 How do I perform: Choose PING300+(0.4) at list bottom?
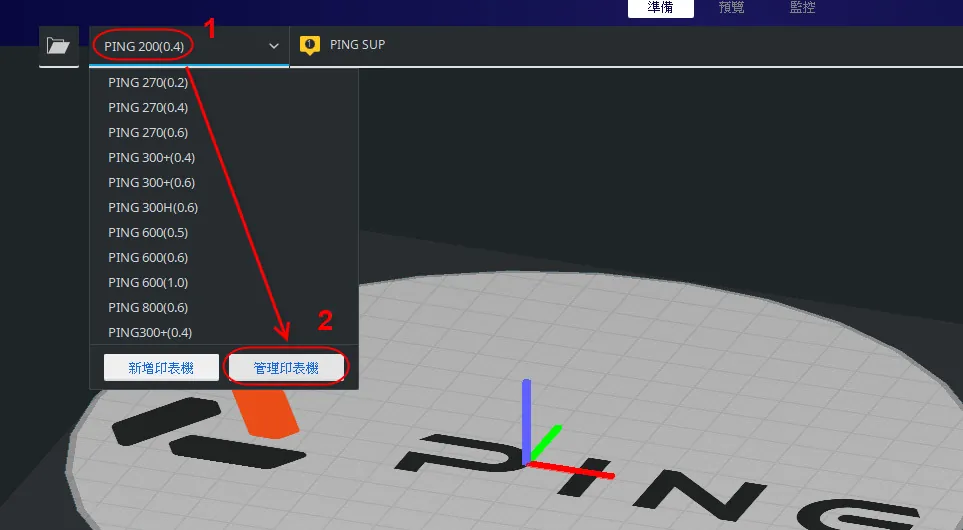224,333
